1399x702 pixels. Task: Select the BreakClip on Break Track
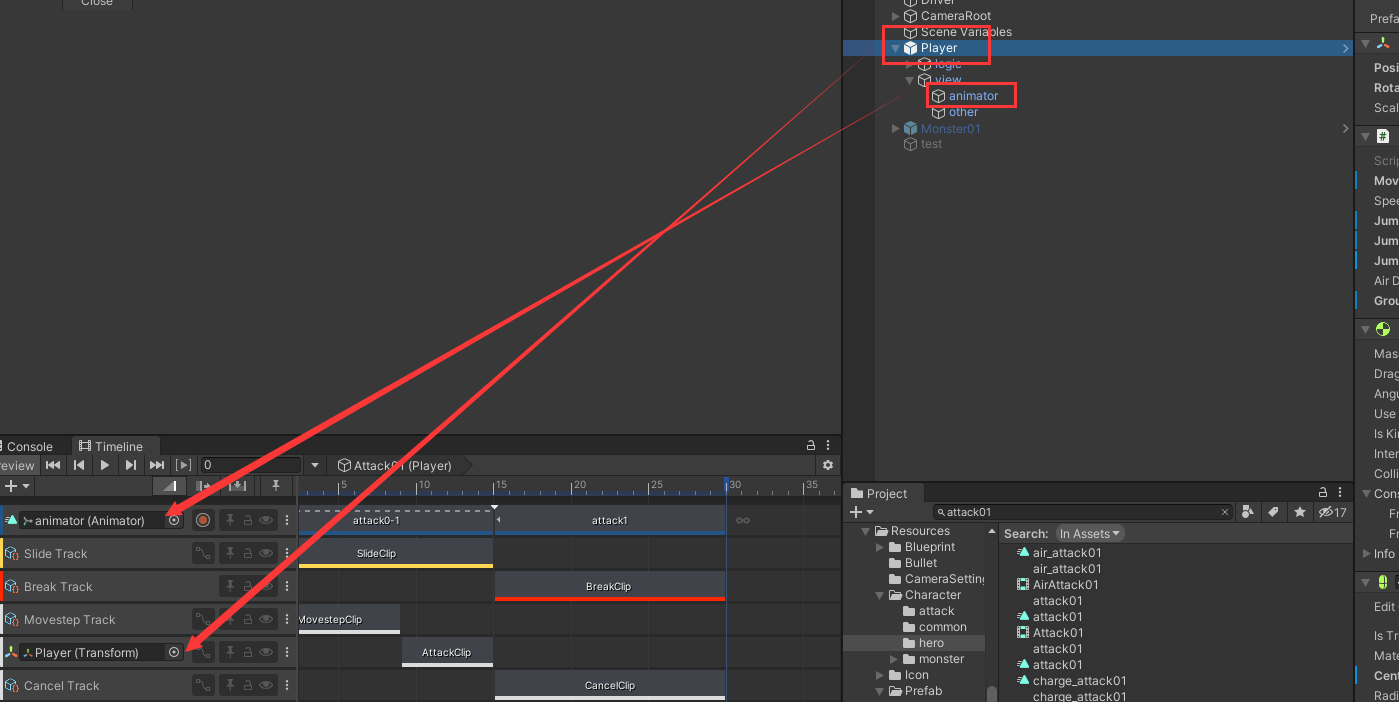tap(609, 586)
